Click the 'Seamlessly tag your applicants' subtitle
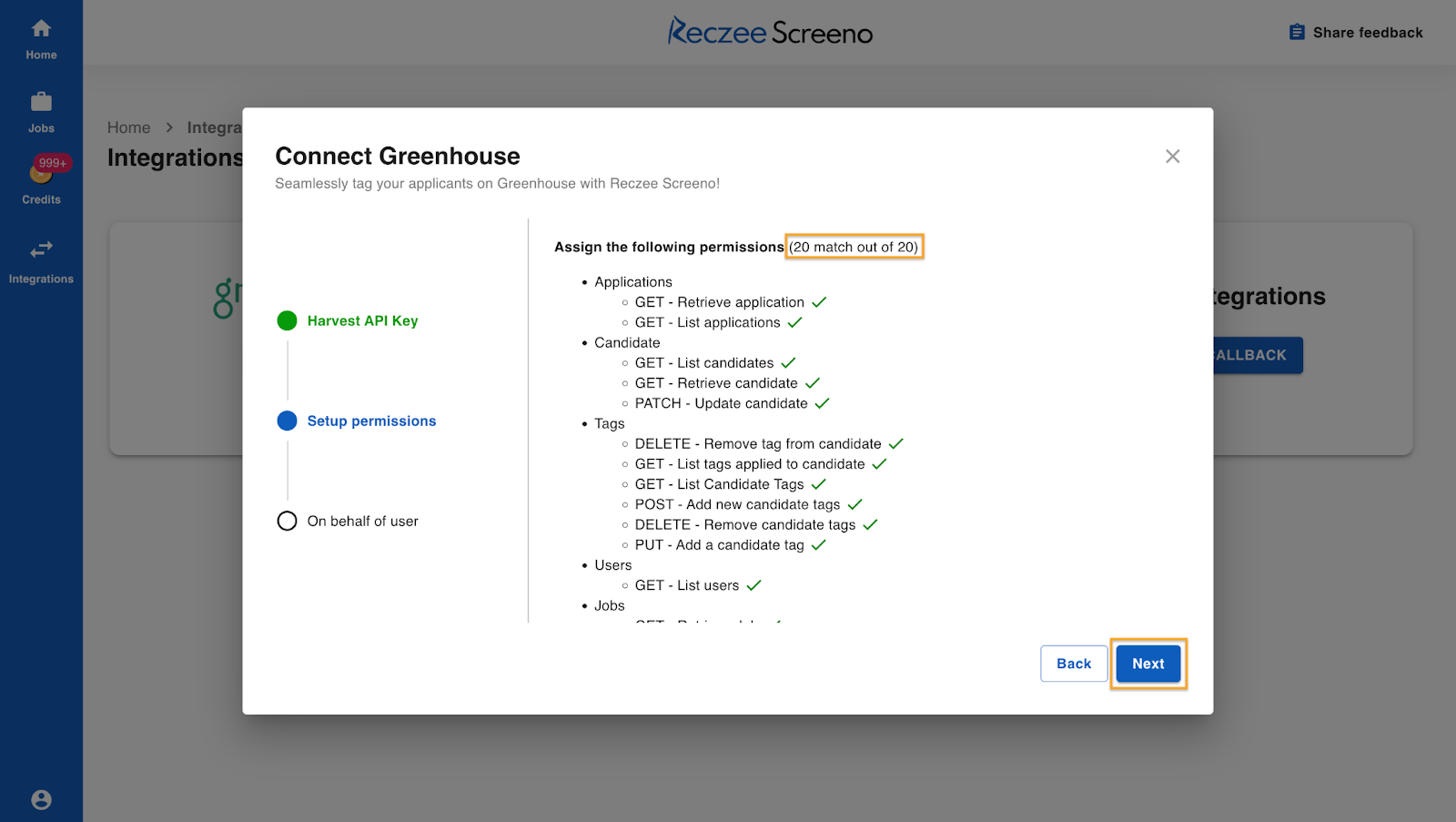Viewport: 1456px width, 822px height. click(497, 183)
